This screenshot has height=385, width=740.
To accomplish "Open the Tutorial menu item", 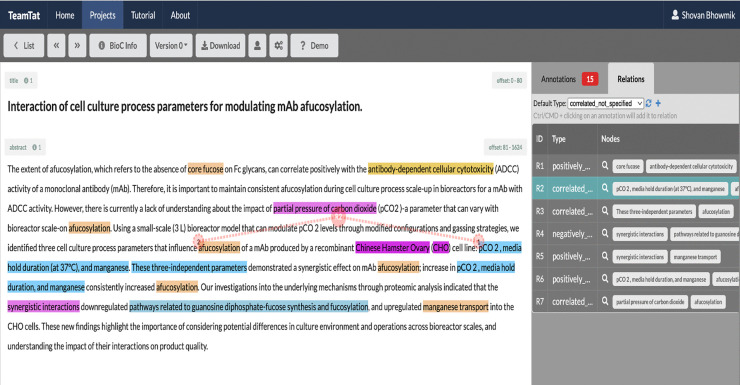I will (x=143, y=15).
